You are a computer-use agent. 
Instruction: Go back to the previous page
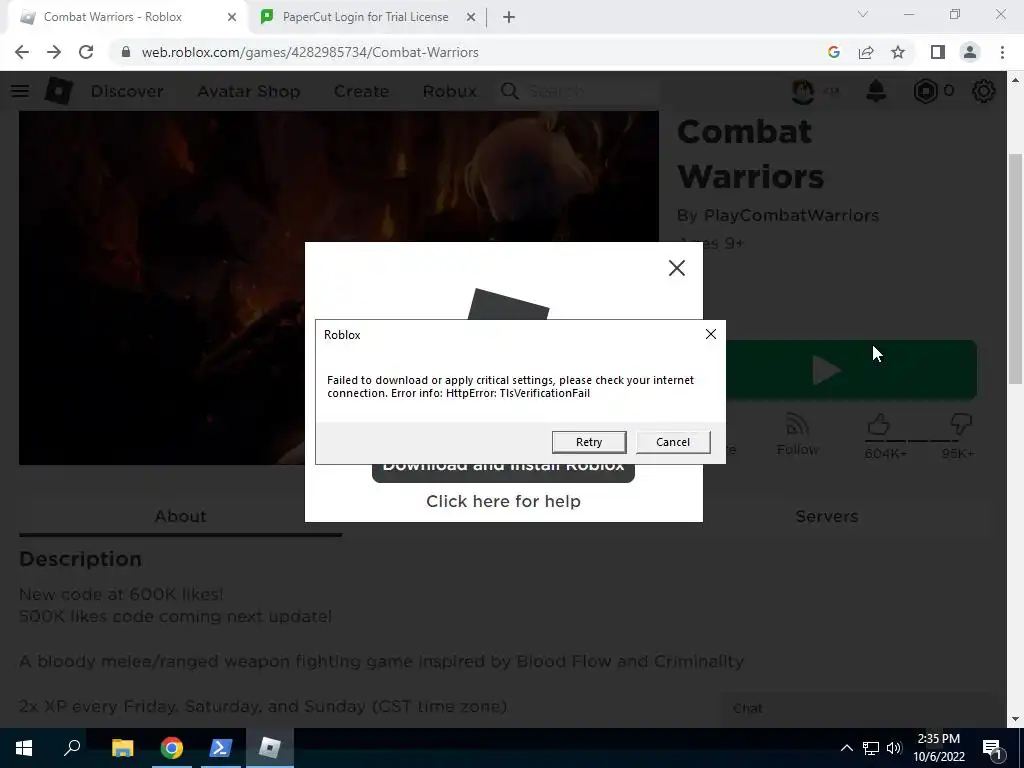(x=22, y=52)
